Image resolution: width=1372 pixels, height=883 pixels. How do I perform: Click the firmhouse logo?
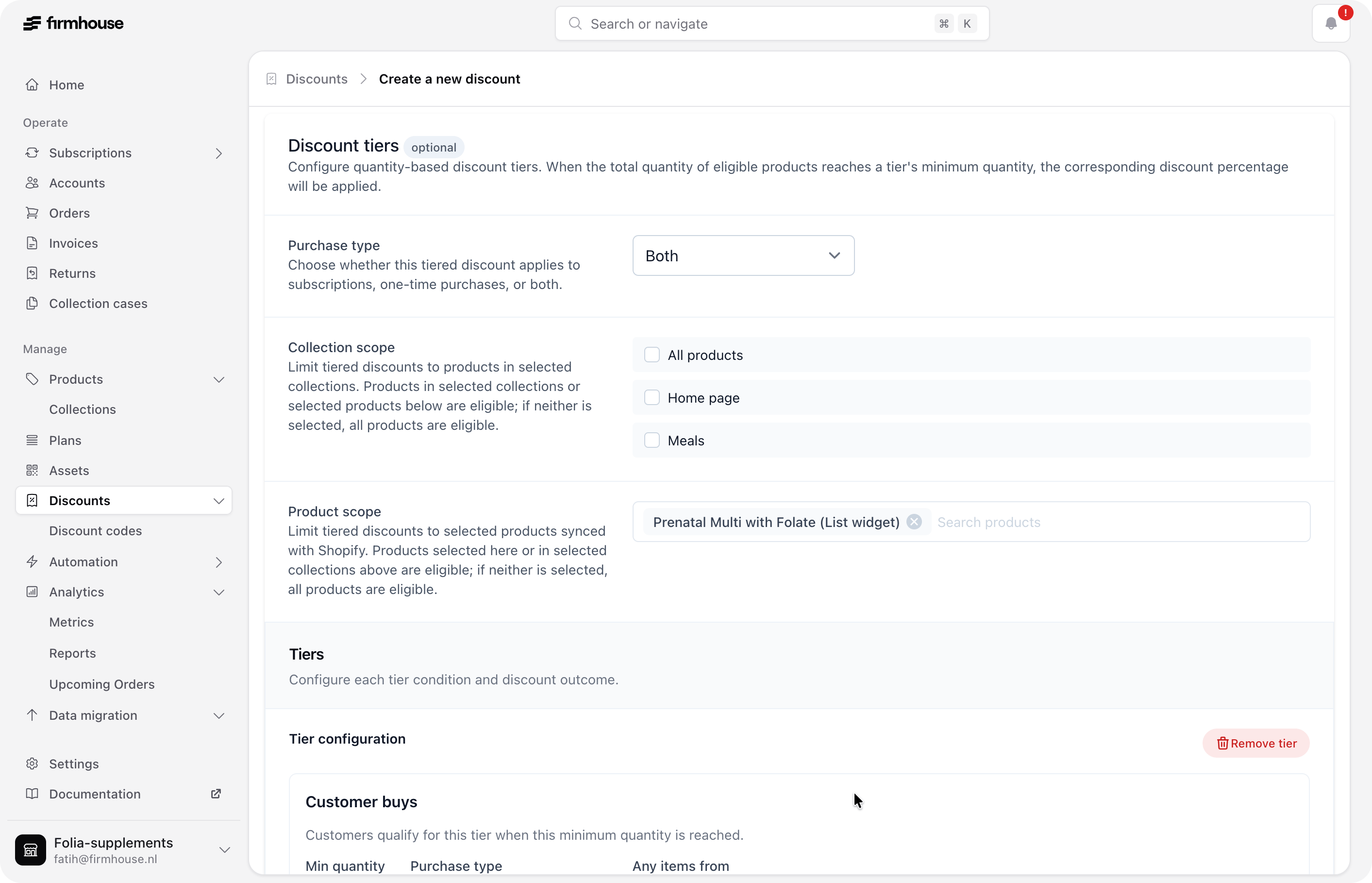(x=73, y=23)
